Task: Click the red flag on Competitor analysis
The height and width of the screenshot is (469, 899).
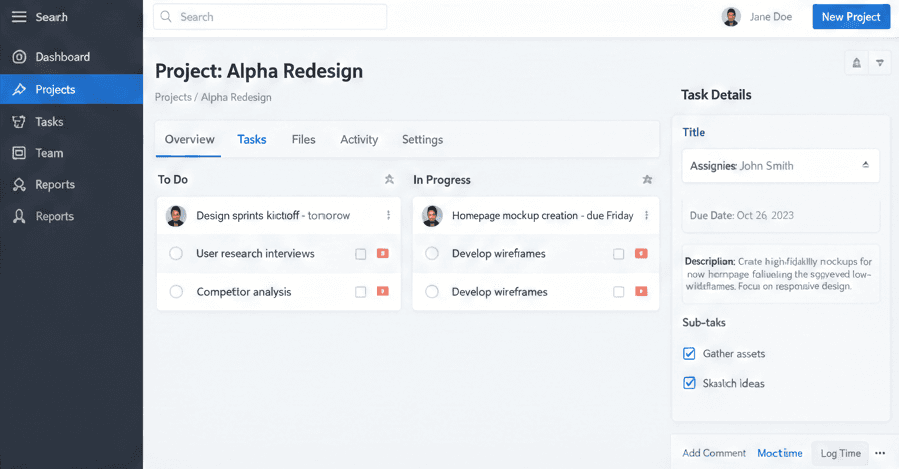Action: click(x=382, y=292)
